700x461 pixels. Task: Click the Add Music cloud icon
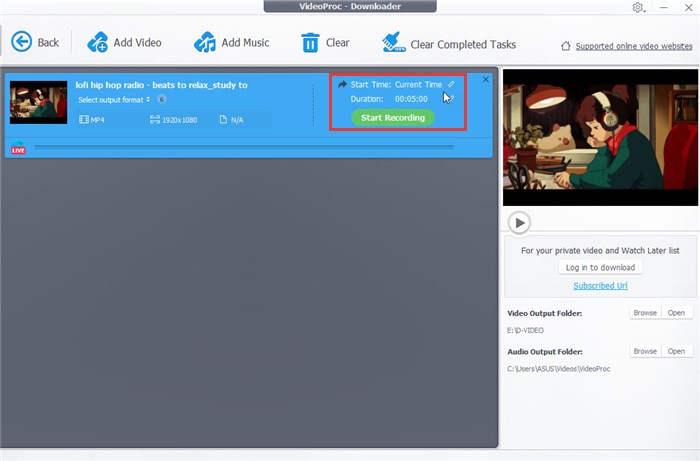[x=205, y=42]
